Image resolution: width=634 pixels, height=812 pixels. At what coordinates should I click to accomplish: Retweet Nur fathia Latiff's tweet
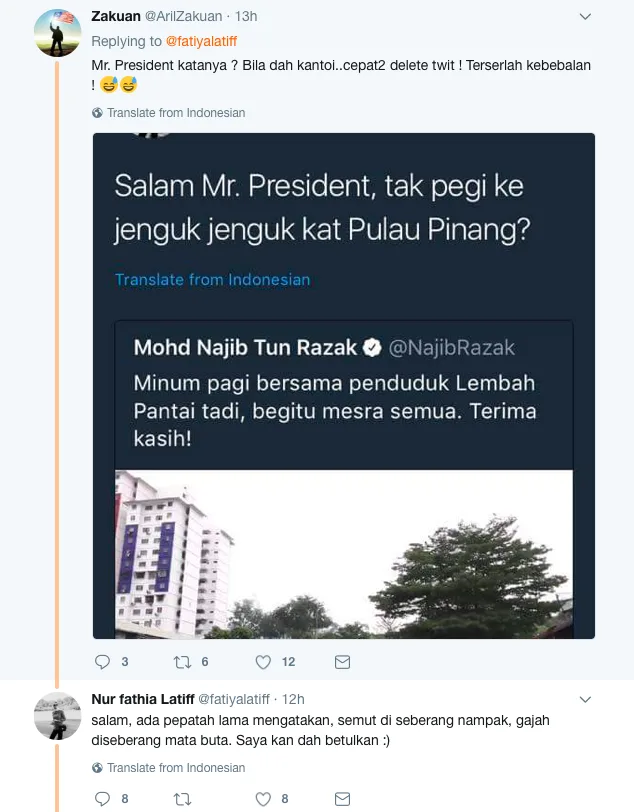pyautogui.click(x=182, y=799)
